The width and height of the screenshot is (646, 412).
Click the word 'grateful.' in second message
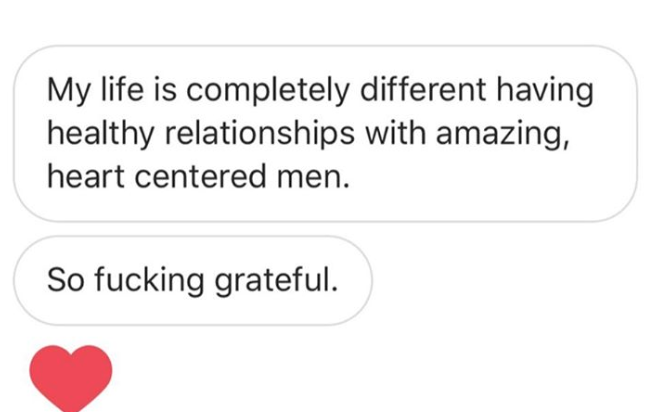(x=276, y=282)
